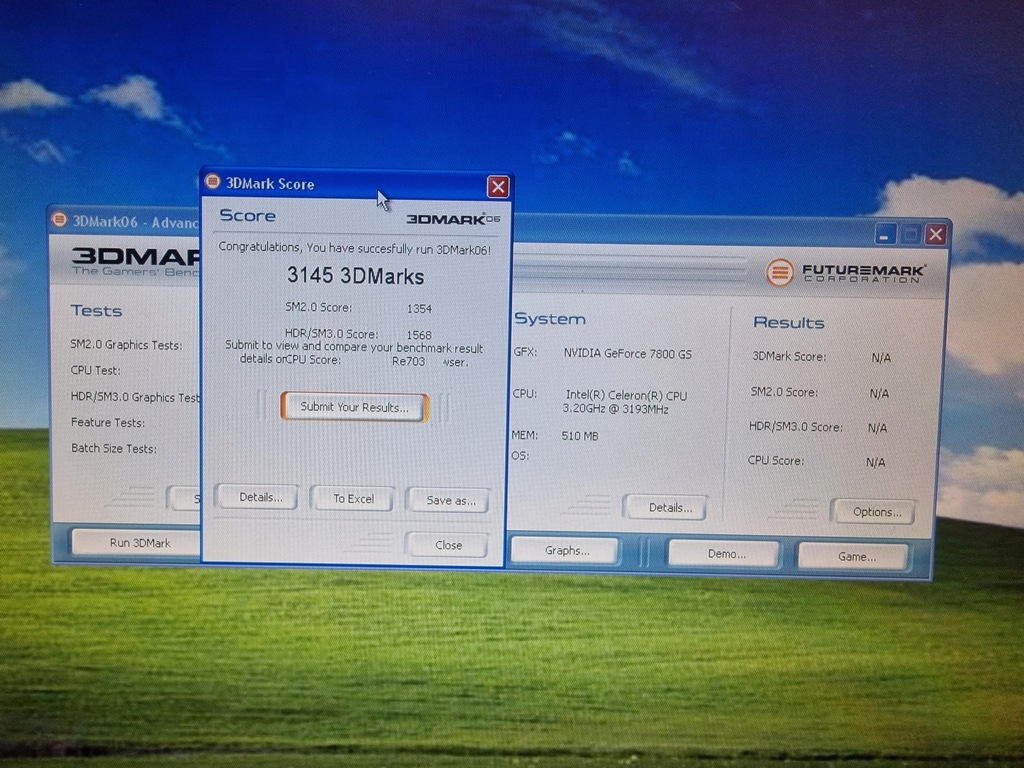Export score To Excel
Viewport: 1024px width, 768px height.
353,499
